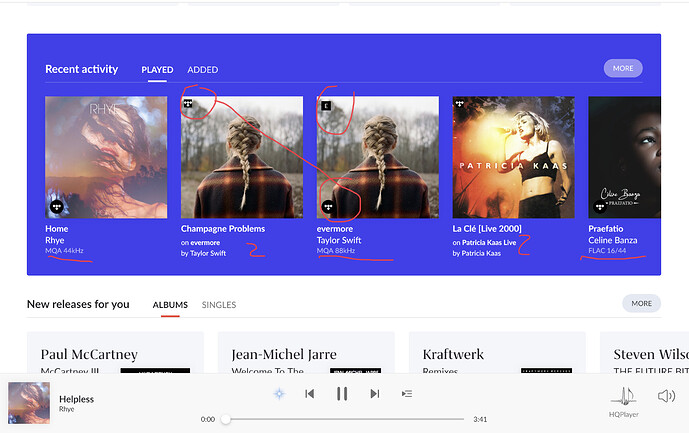The height and width of the screenshot is (433, 689).
Task: Click TIDAL badge on La Clé cover
Action: pos(460,104)
